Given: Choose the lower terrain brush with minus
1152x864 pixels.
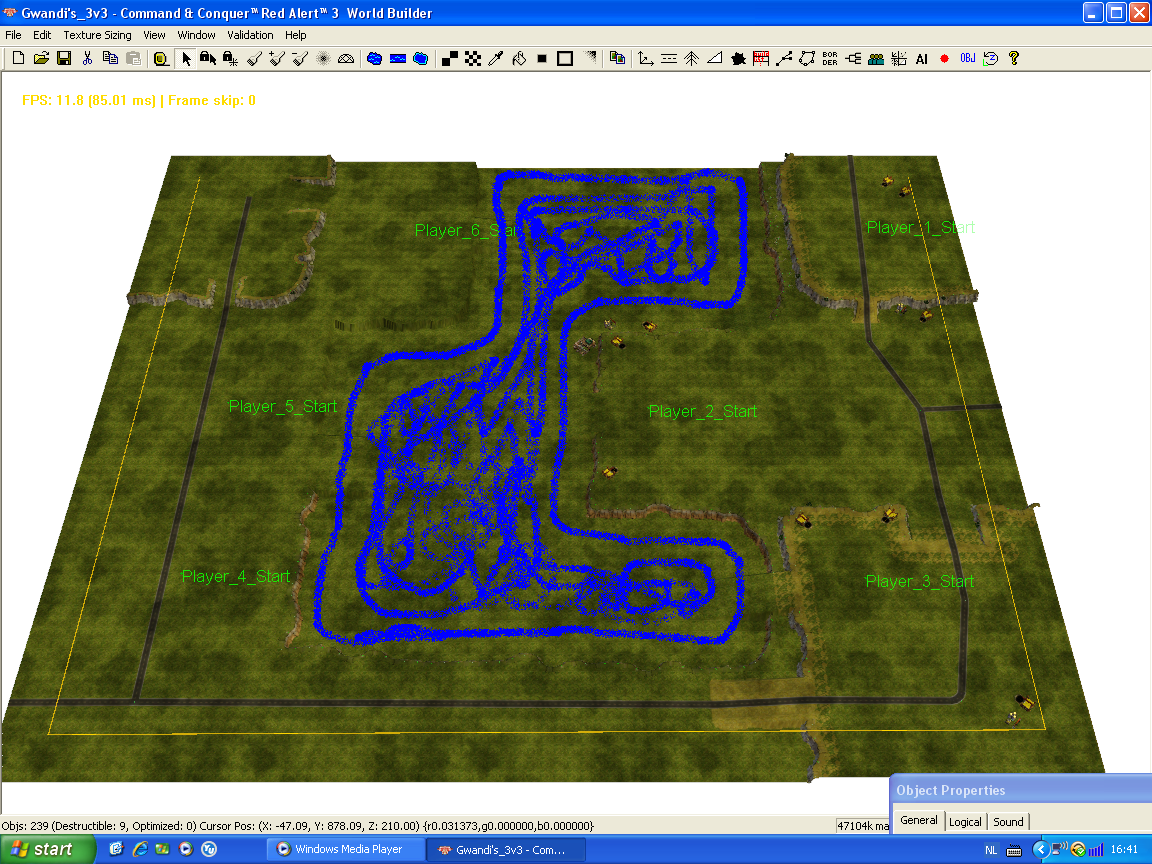Looking at the screenshot, I should click(x=300, y=59).
